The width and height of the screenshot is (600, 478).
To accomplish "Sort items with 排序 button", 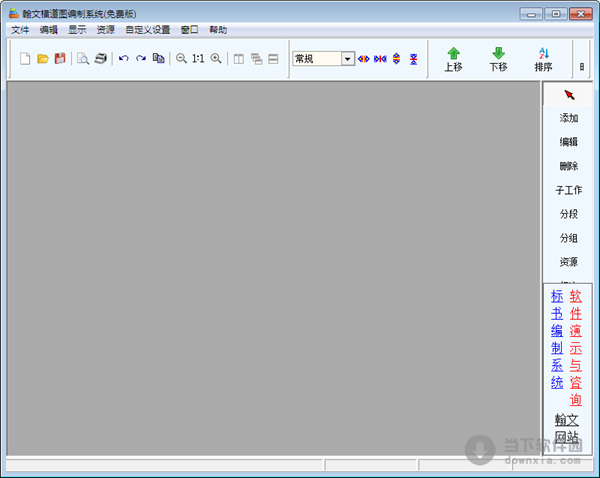I will coord(543,60).
